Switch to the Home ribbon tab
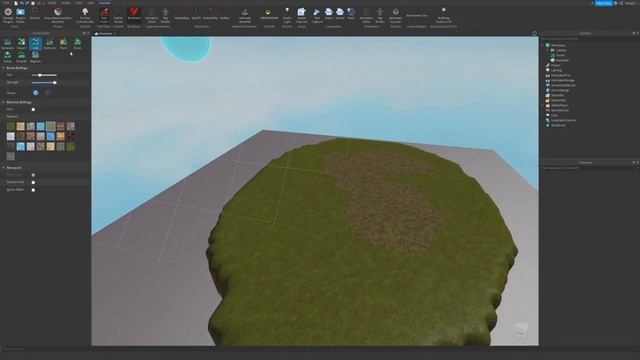Image resolution: width=640 pixels, height=360 pixels. click(x=52, y=3)
